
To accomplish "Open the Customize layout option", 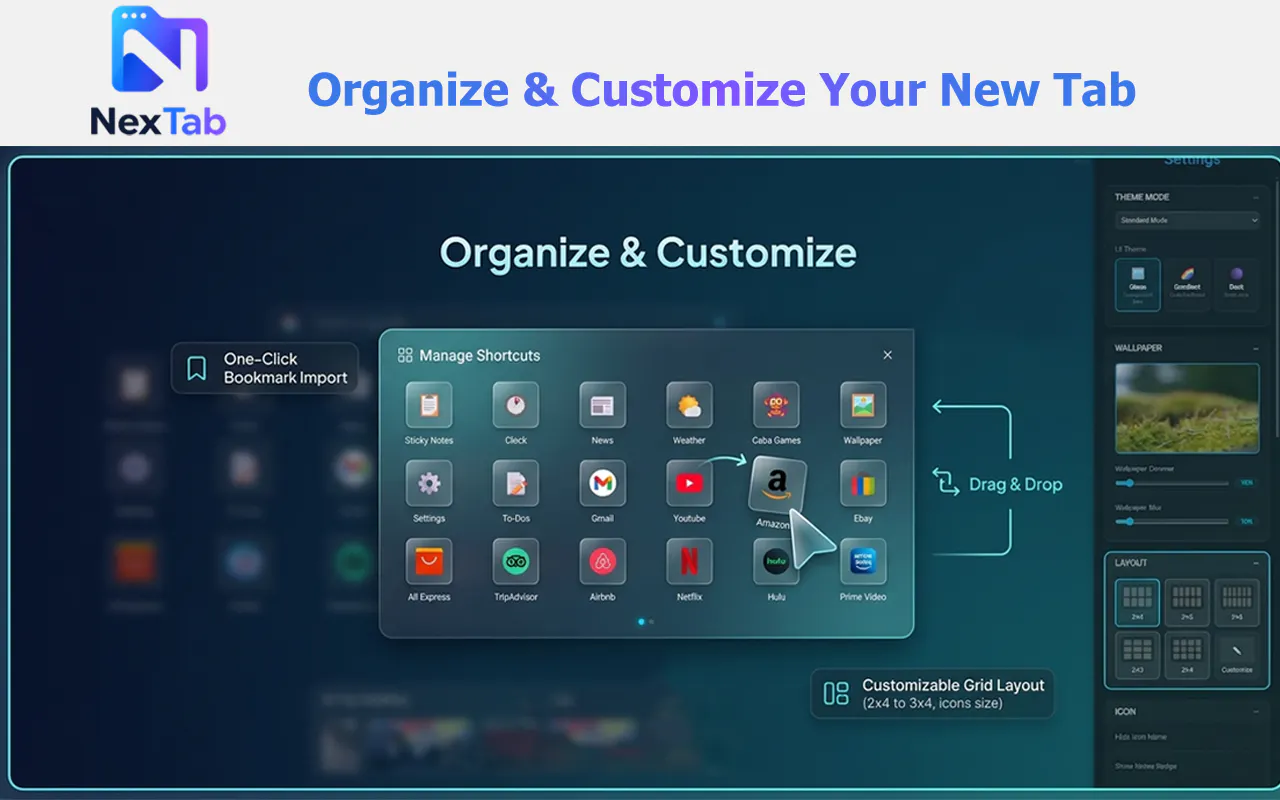I will coord(1237,655).
